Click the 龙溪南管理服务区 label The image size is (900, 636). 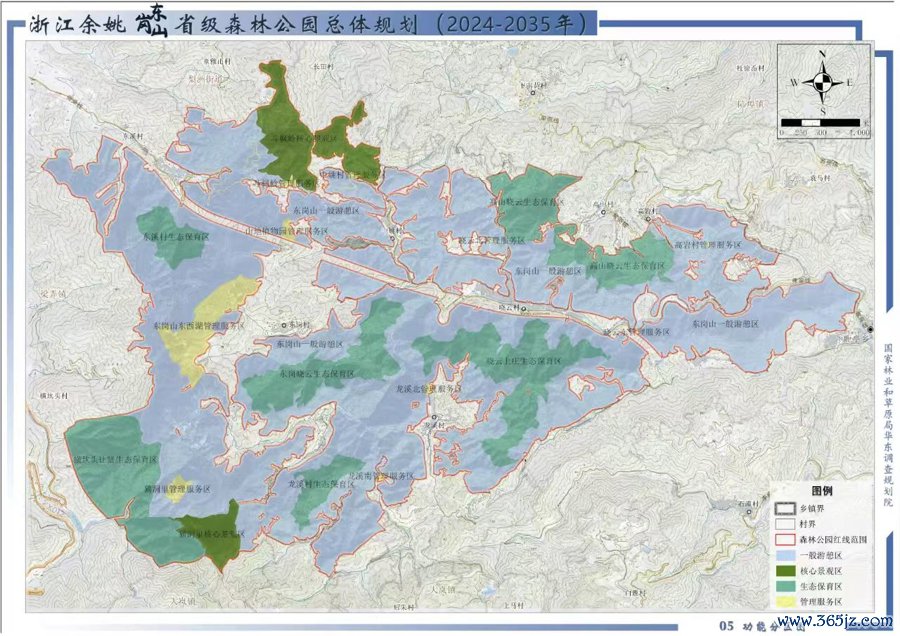click(x=381, y=476)
